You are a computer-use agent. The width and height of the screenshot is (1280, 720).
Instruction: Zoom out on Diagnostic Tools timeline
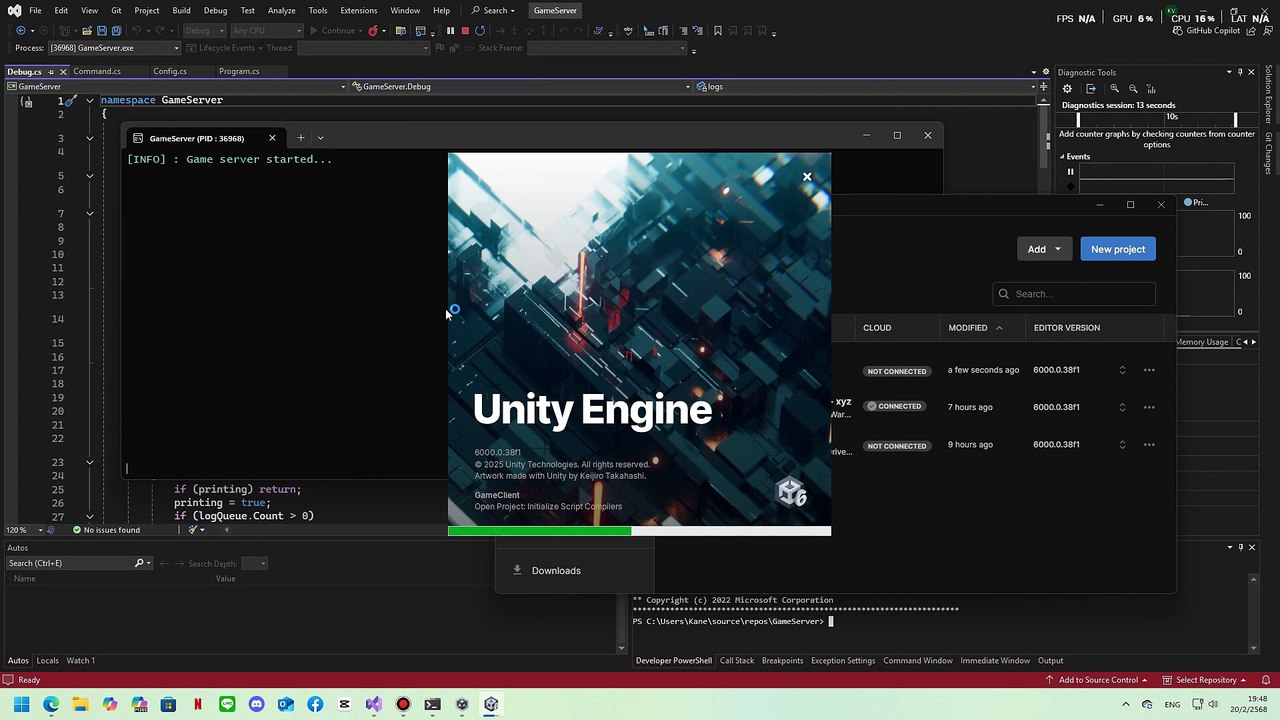click(1133, 89)
